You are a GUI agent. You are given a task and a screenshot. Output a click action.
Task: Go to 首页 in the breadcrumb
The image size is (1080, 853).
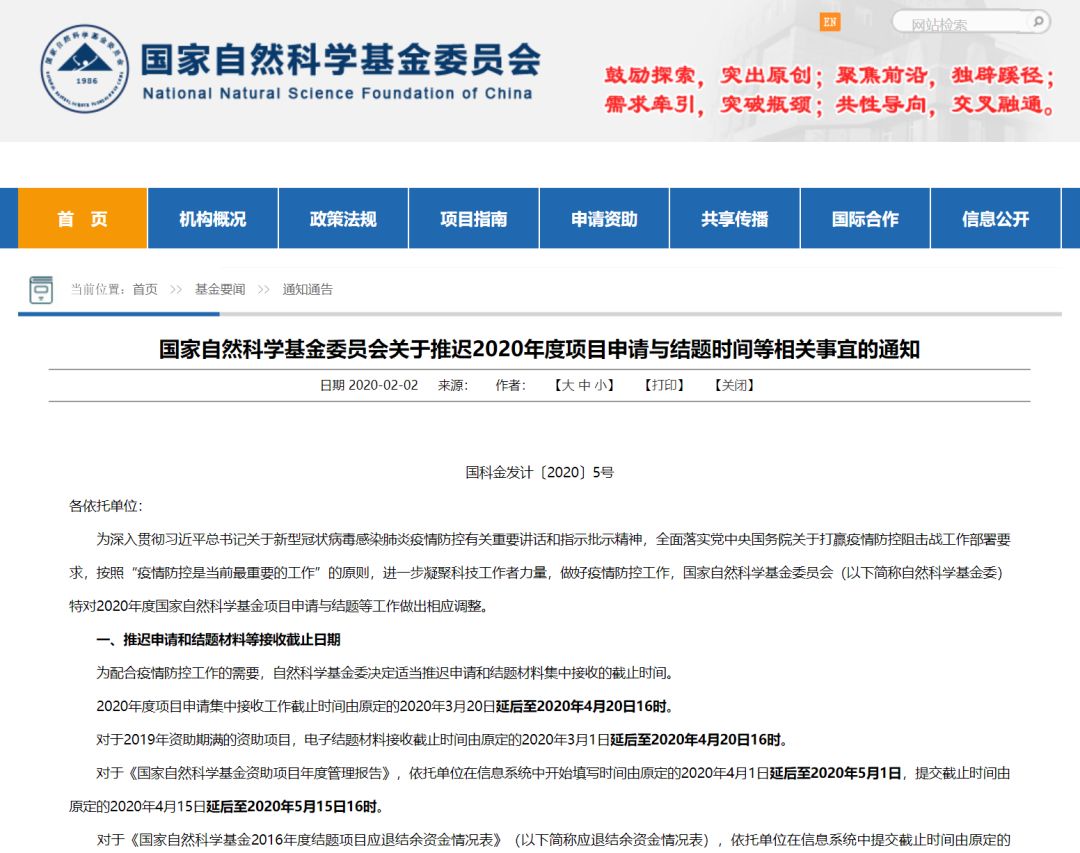[145, 289]
